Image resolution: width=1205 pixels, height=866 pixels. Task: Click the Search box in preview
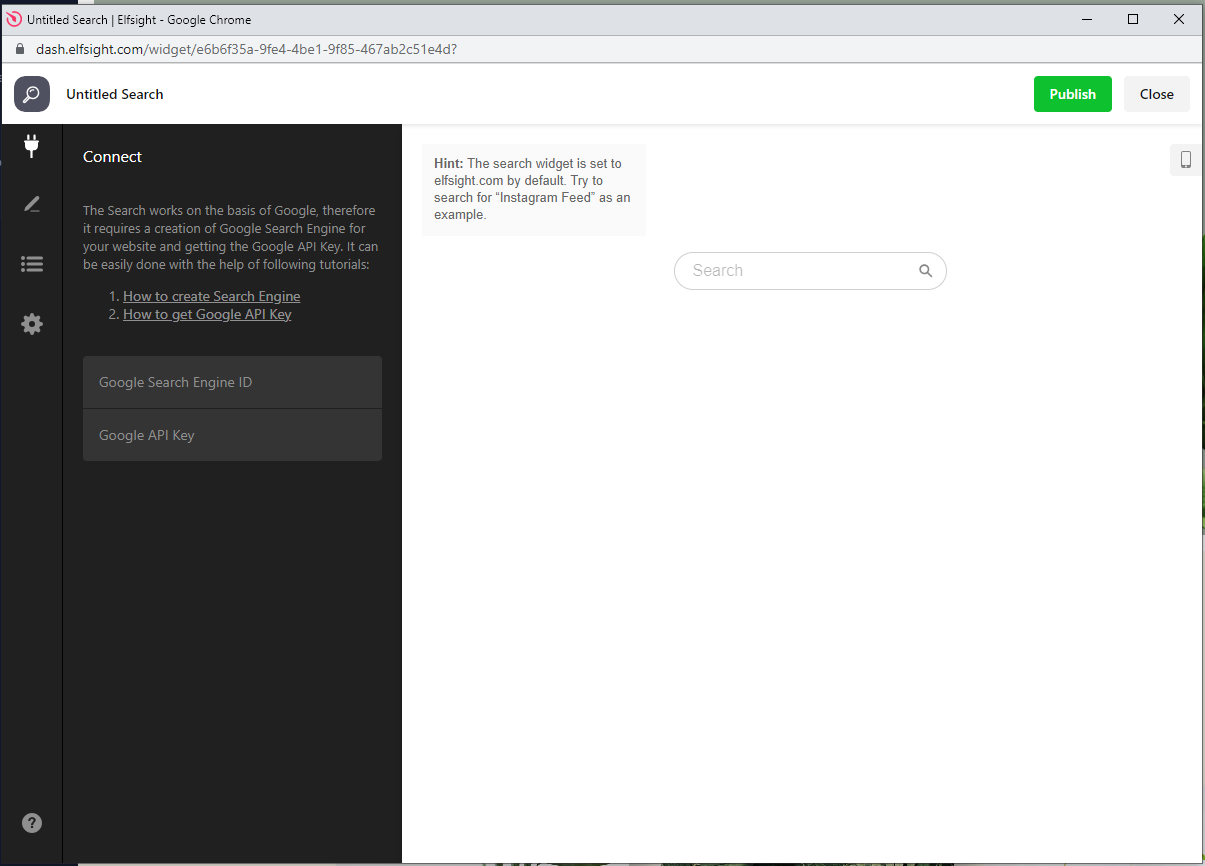(810, 271)
